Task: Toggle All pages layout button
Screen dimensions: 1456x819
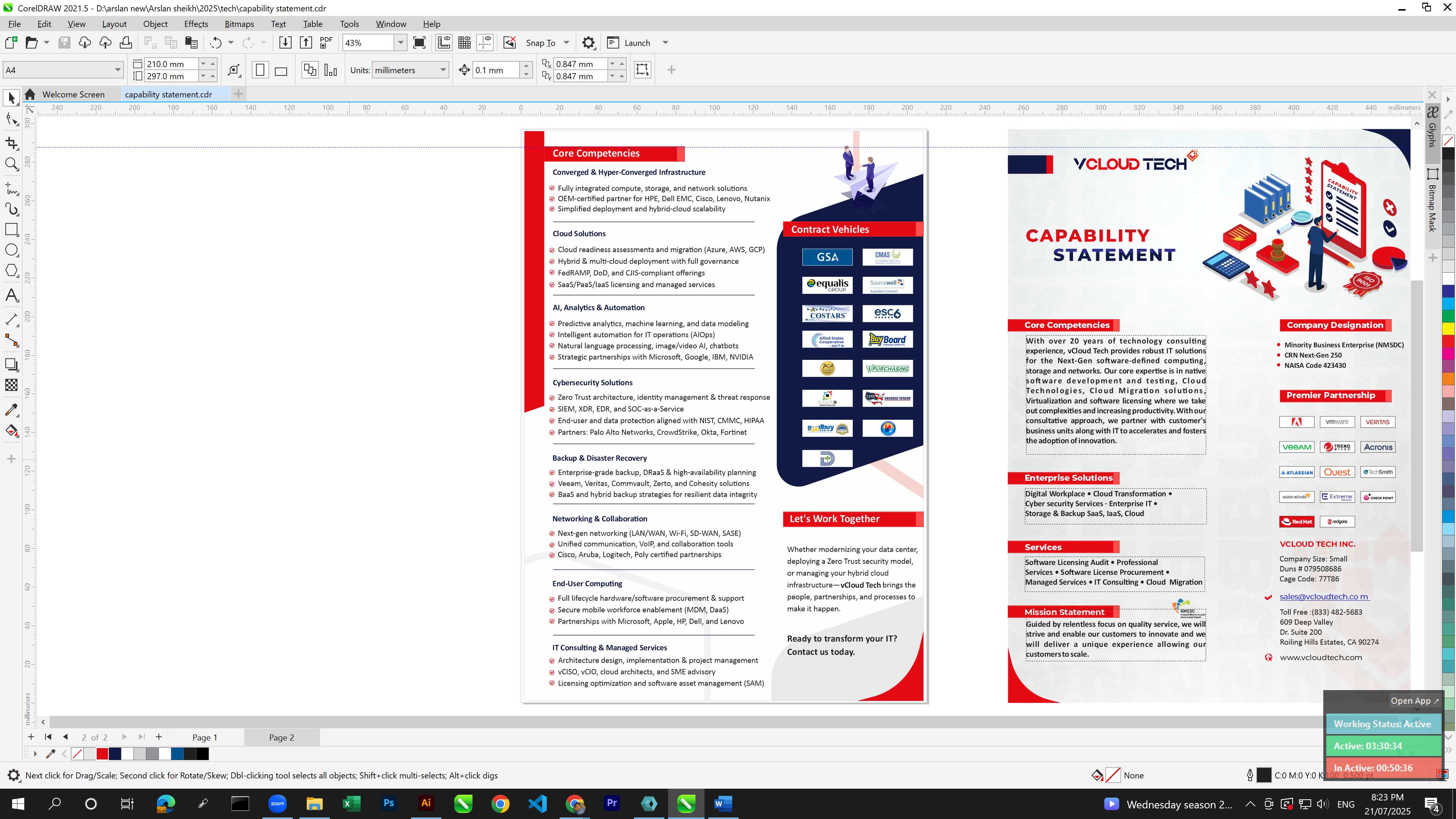Action: tap(310, 70)
